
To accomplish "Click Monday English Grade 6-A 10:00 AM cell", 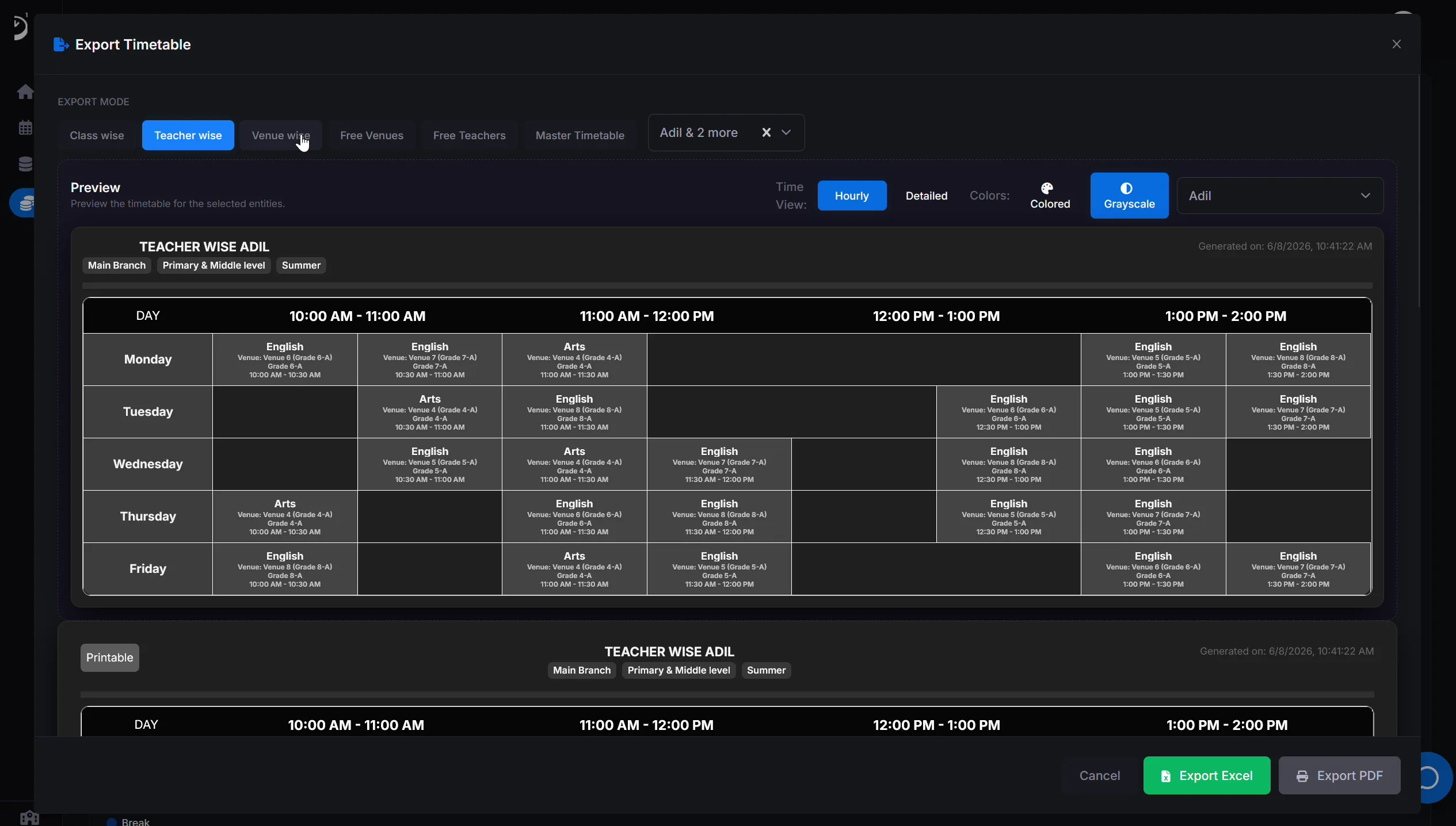I will (x=285, y=360).
